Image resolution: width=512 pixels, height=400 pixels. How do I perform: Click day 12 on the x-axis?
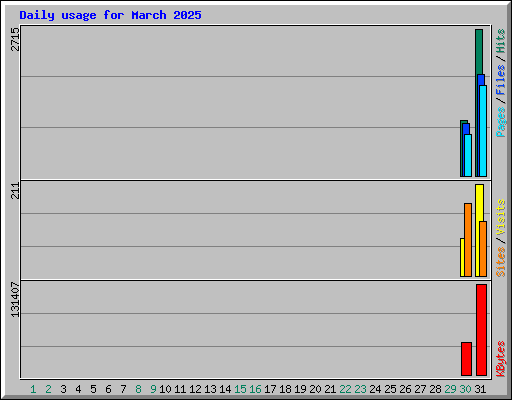coord(195,389)
